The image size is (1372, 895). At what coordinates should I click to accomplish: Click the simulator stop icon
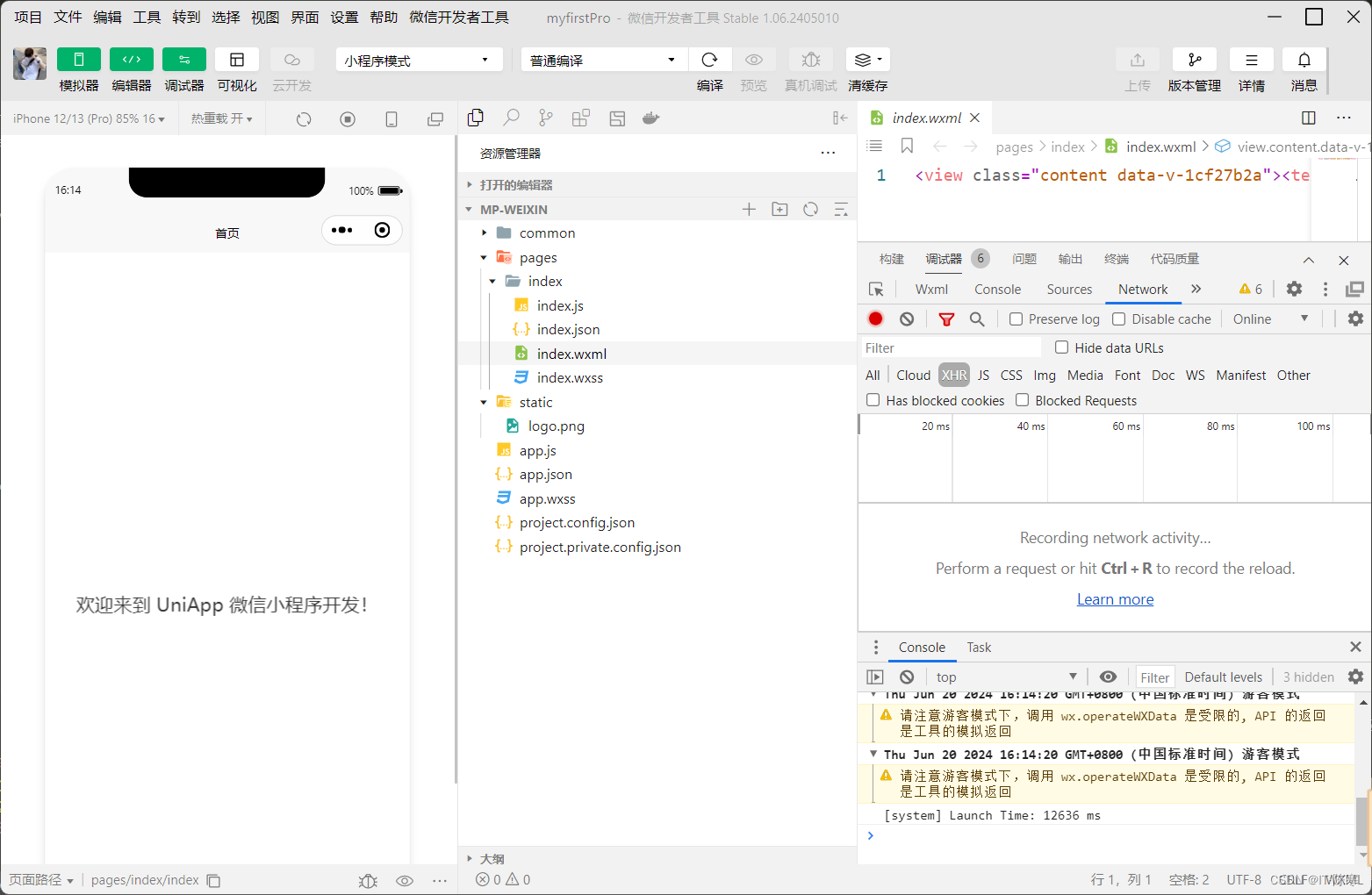(348, 119)
